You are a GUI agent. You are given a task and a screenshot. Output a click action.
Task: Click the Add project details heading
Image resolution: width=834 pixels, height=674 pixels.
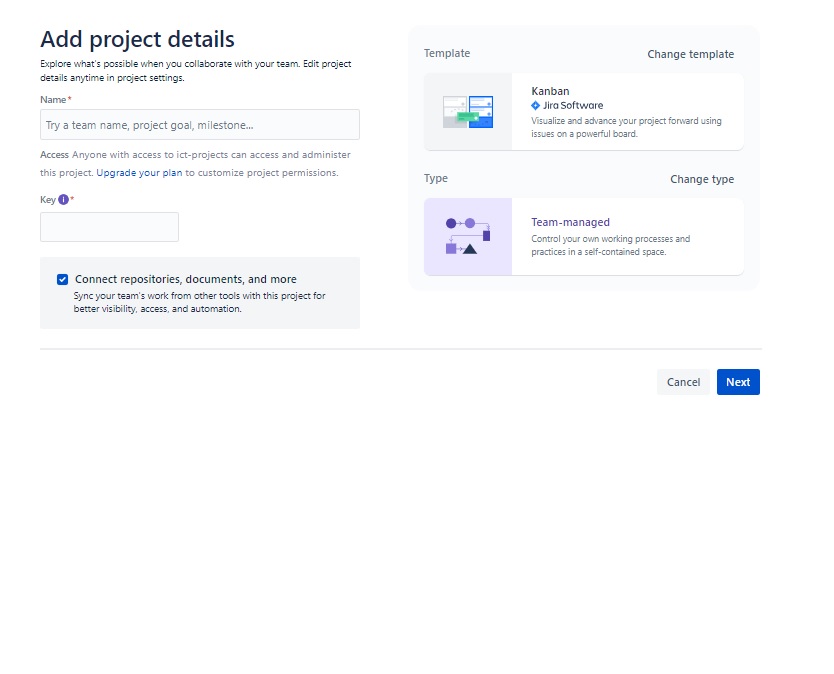(x=136, y=40)
